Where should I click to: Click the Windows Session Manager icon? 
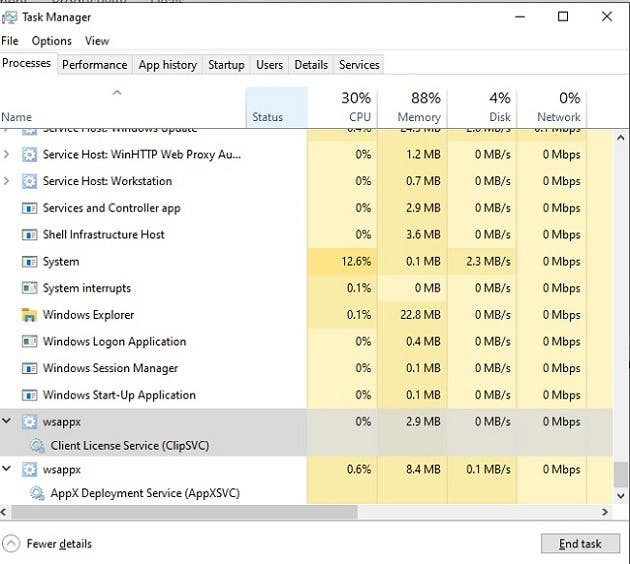(x=29, y=368)
